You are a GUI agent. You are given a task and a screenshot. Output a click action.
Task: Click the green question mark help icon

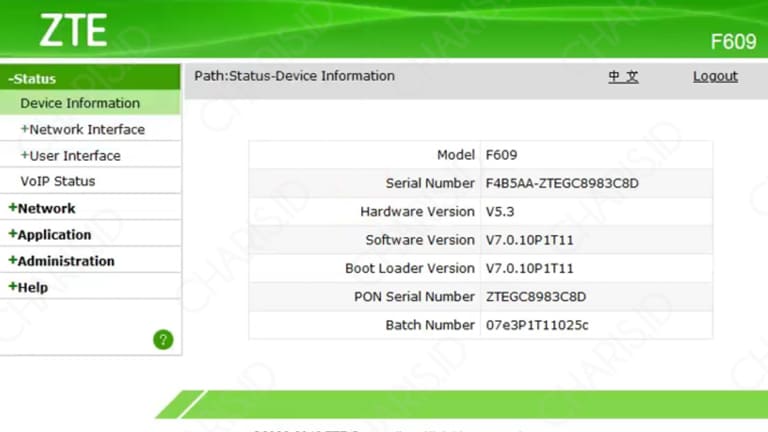click(x=163, y=339)
